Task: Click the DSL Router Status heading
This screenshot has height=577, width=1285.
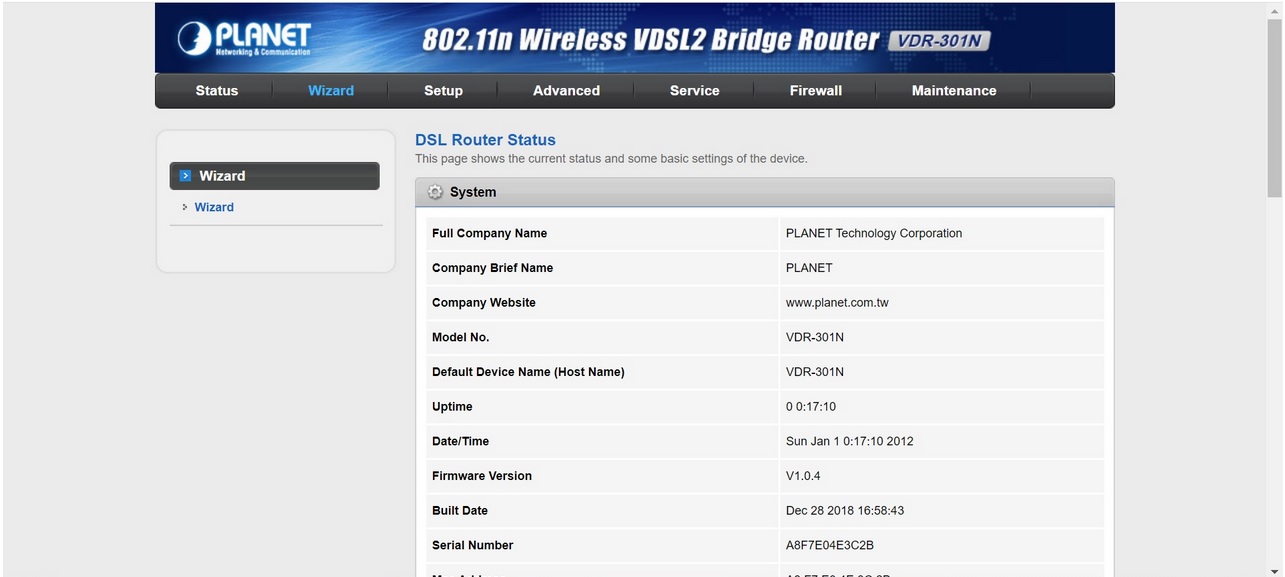Action: click(x=485, y=140)
